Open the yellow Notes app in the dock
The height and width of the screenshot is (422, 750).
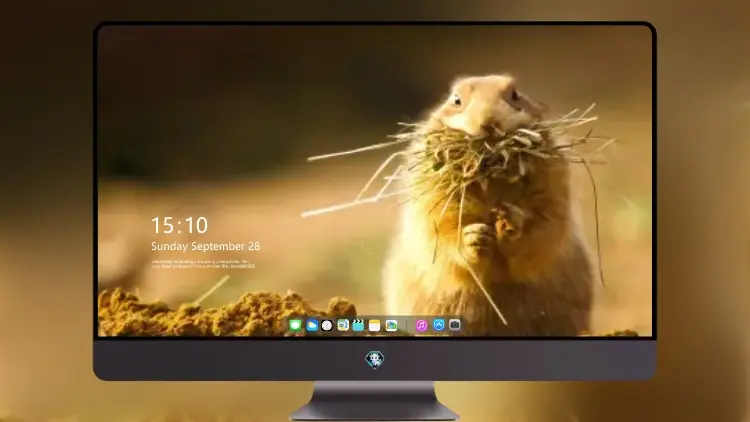point(375,325)
